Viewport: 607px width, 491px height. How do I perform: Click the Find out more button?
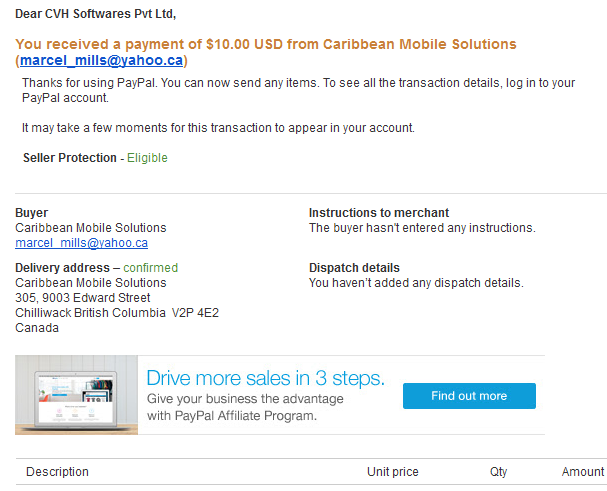(469, 396)
